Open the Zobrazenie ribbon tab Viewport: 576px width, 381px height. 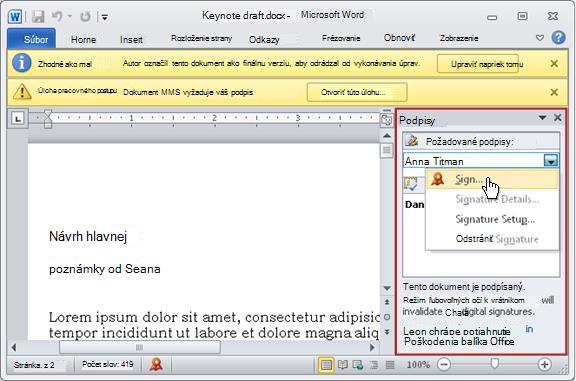(x=459, y=38)
